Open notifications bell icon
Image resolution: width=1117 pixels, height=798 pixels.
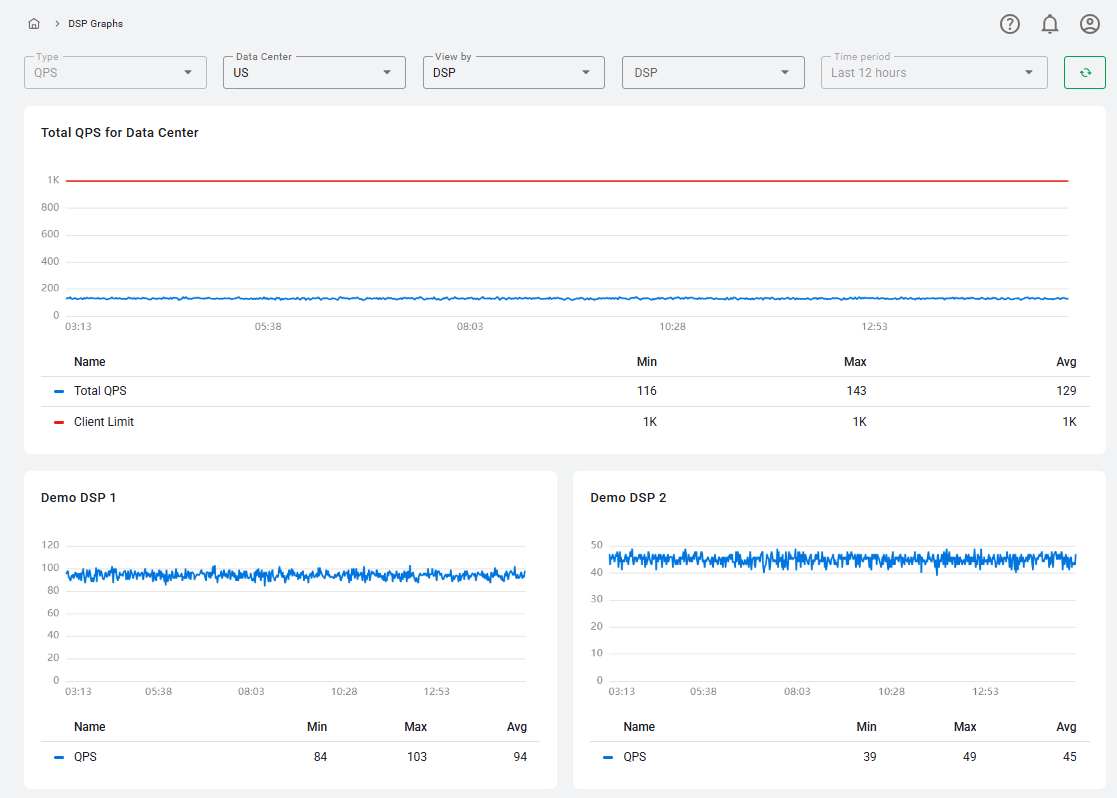tap(1050, 24)
